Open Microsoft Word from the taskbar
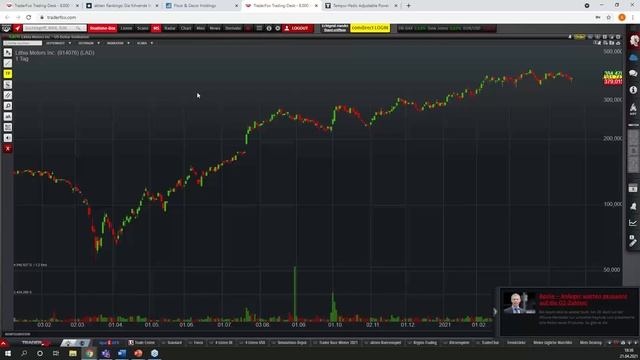 pyautogui.click(x=122, y=353)
